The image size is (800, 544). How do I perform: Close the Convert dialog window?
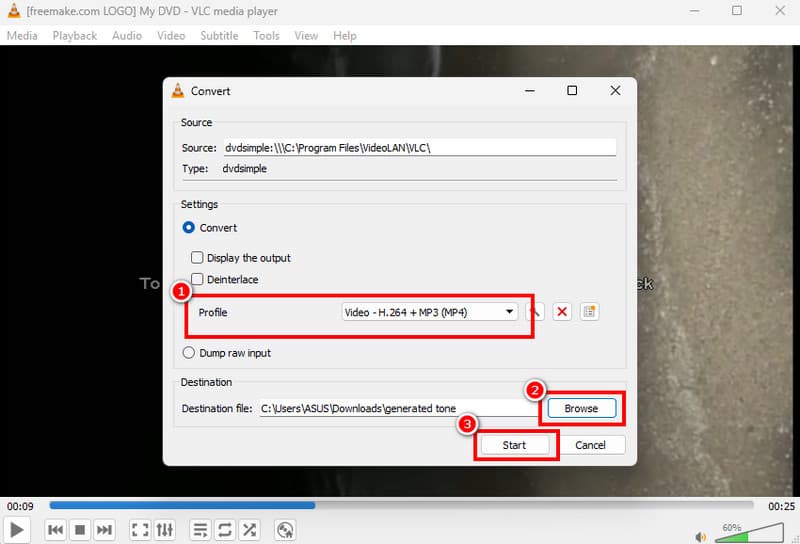tap(615, 91)
